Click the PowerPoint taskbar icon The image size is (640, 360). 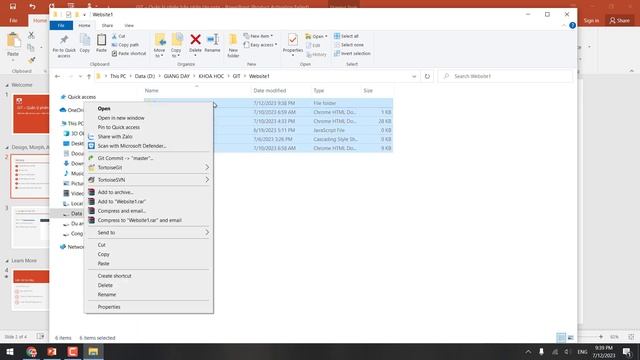[x=52, y=351]
